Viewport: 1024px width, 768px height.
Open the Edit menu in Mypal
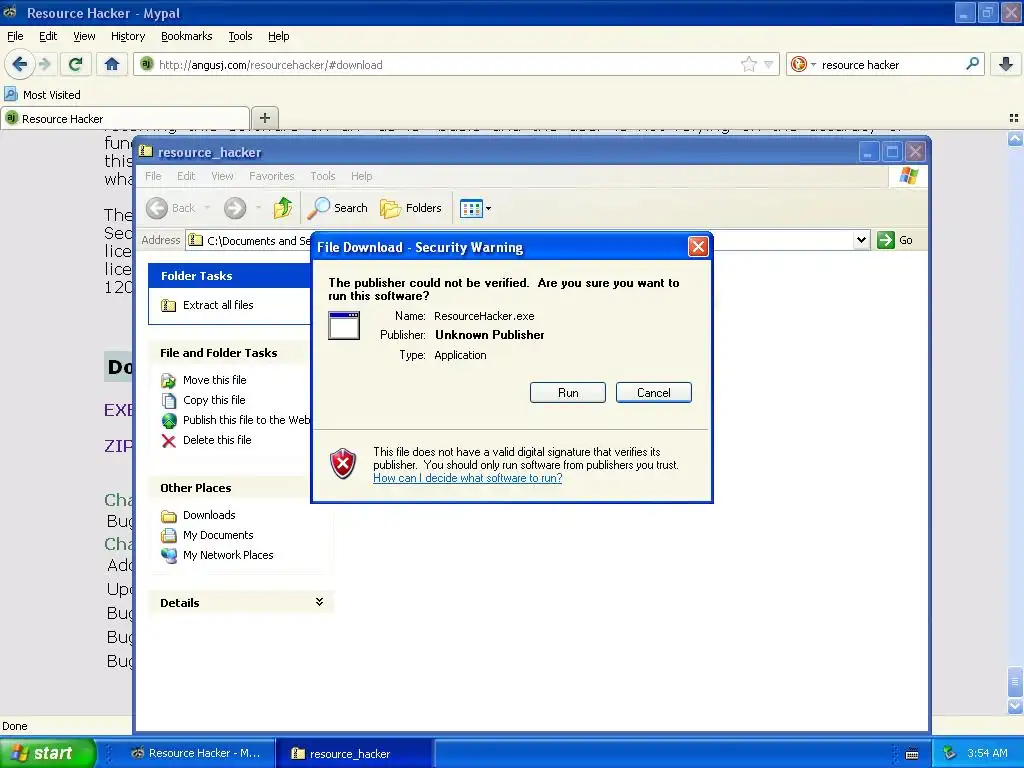click(48, 36)
